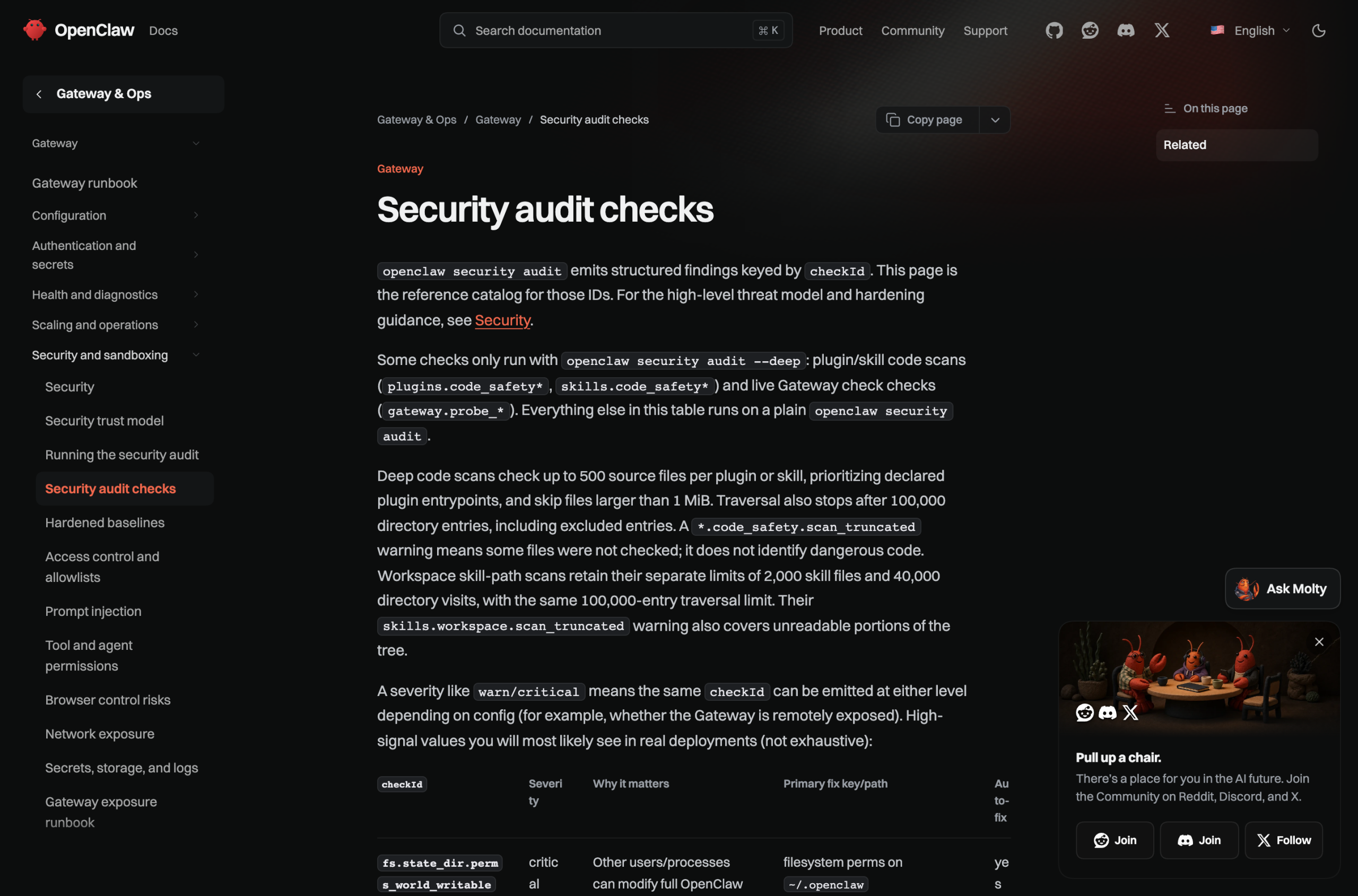Open the Product menu
This screenshot has width=1358, height=896.
(840, 30)
